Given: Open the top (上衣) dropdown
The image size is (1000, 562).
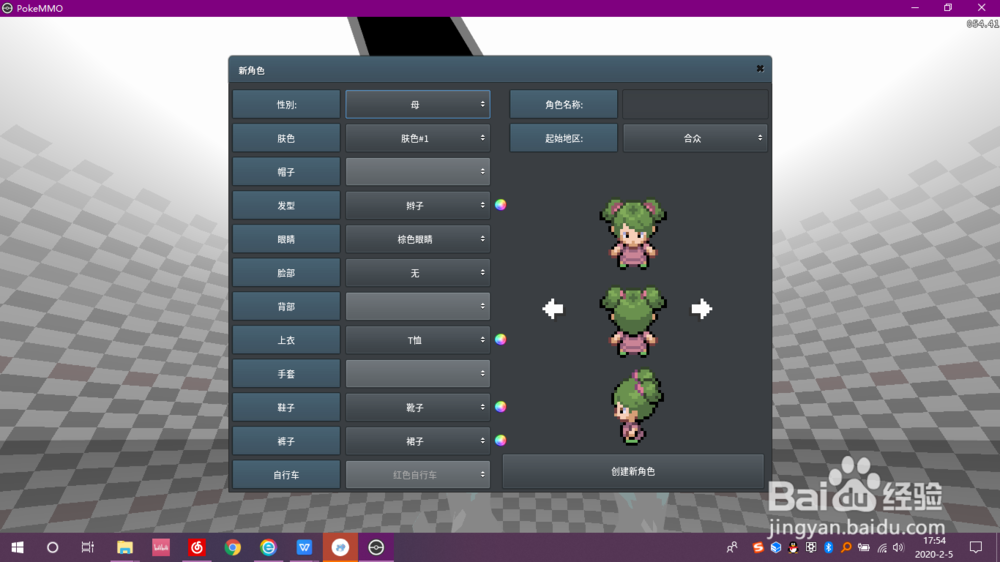Looking at the screenshot, I should point(418,340).
